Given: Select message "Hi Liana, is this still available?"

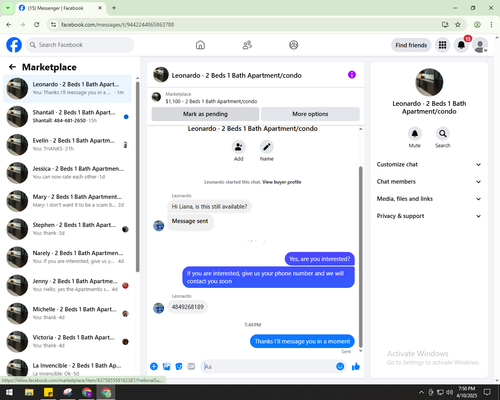Looking at the screenshot, I should pyautogui.click(x=209, y=207).
